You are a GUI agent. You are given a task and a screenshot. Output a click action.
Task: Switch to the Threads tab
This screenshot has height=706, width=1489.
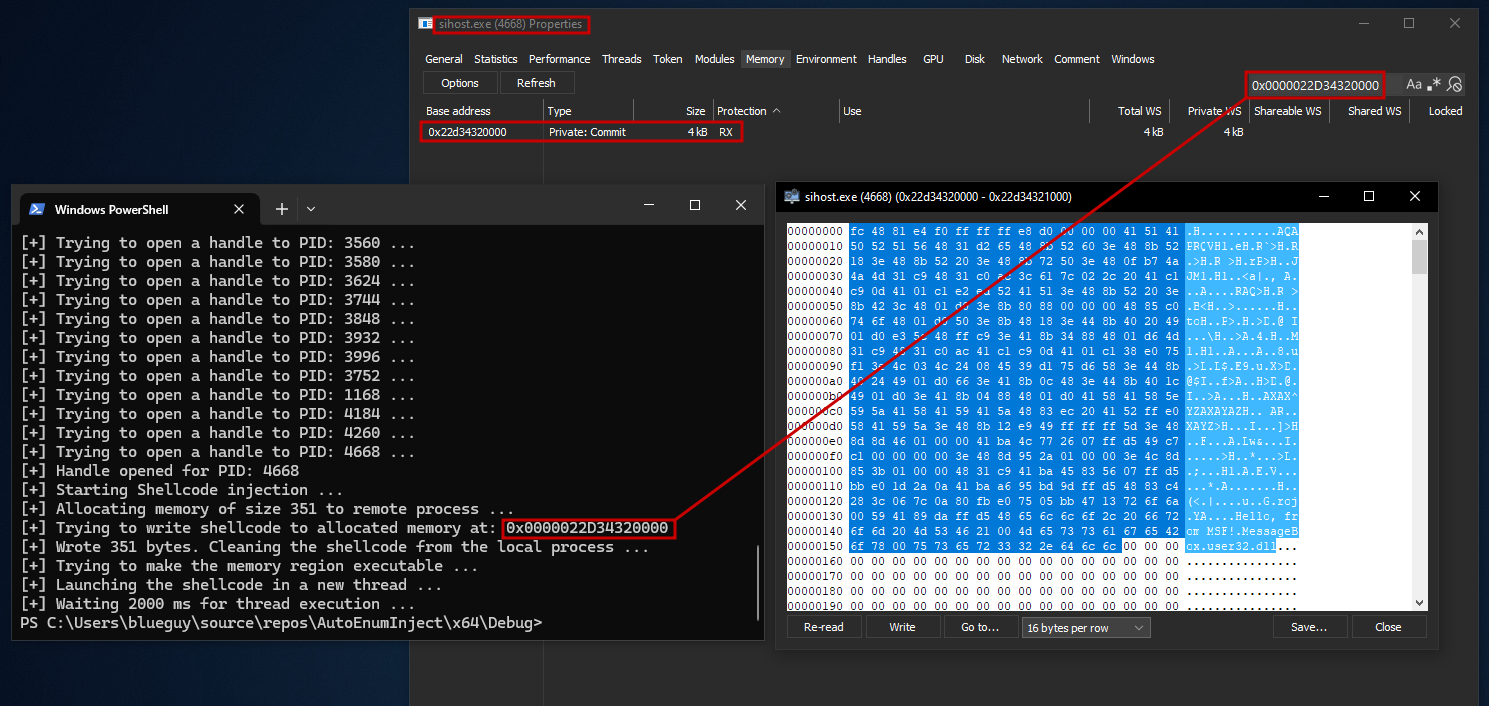(x=621, y=59)
